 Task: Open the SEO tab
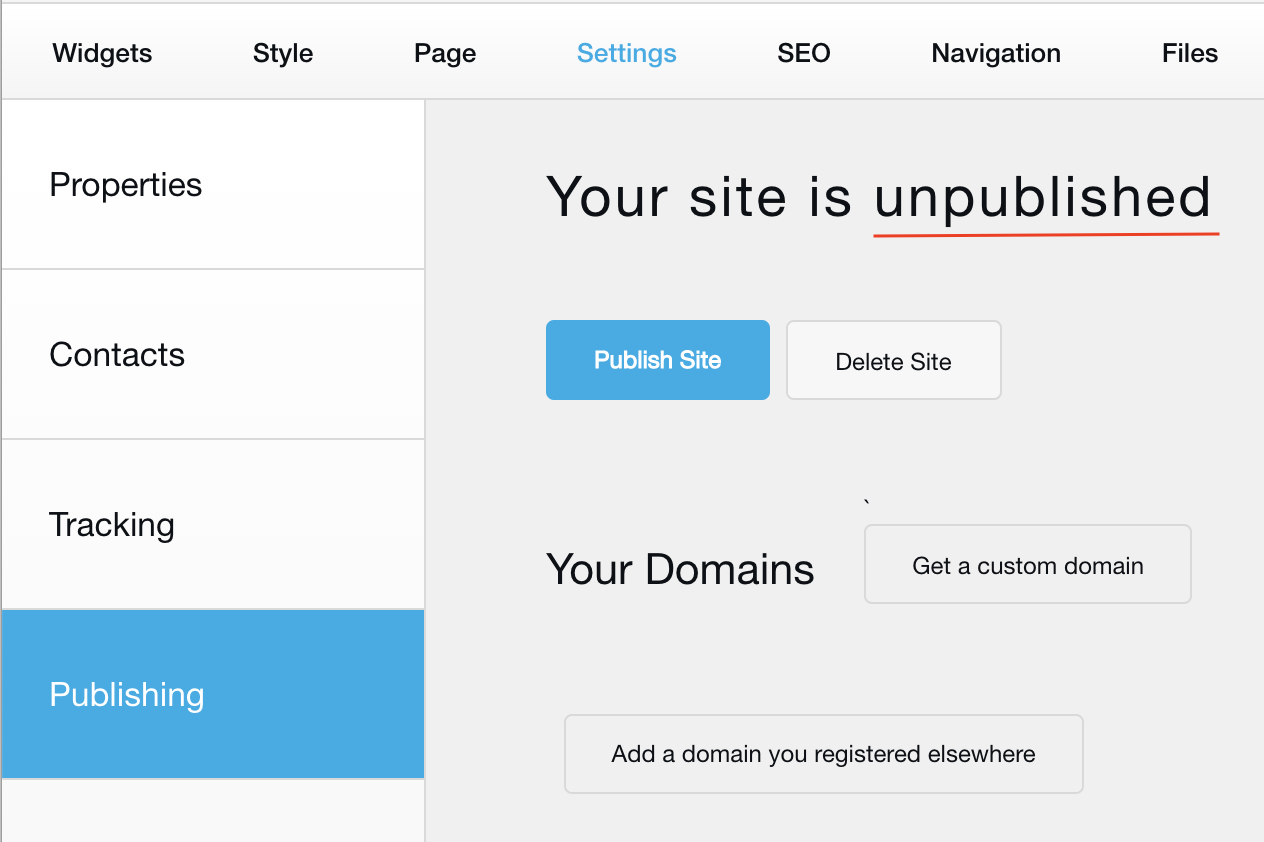[804, 53]
